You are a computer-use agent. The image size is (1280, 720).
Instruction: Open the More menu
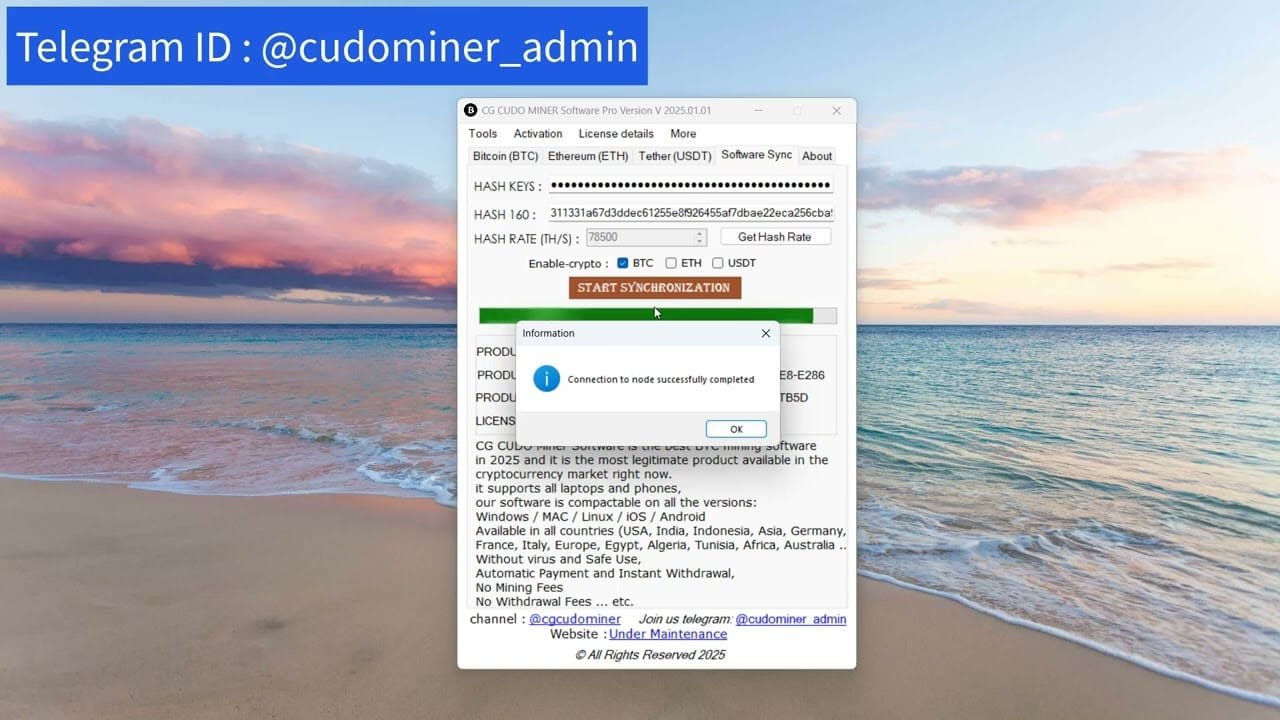[x=683, y=133]
